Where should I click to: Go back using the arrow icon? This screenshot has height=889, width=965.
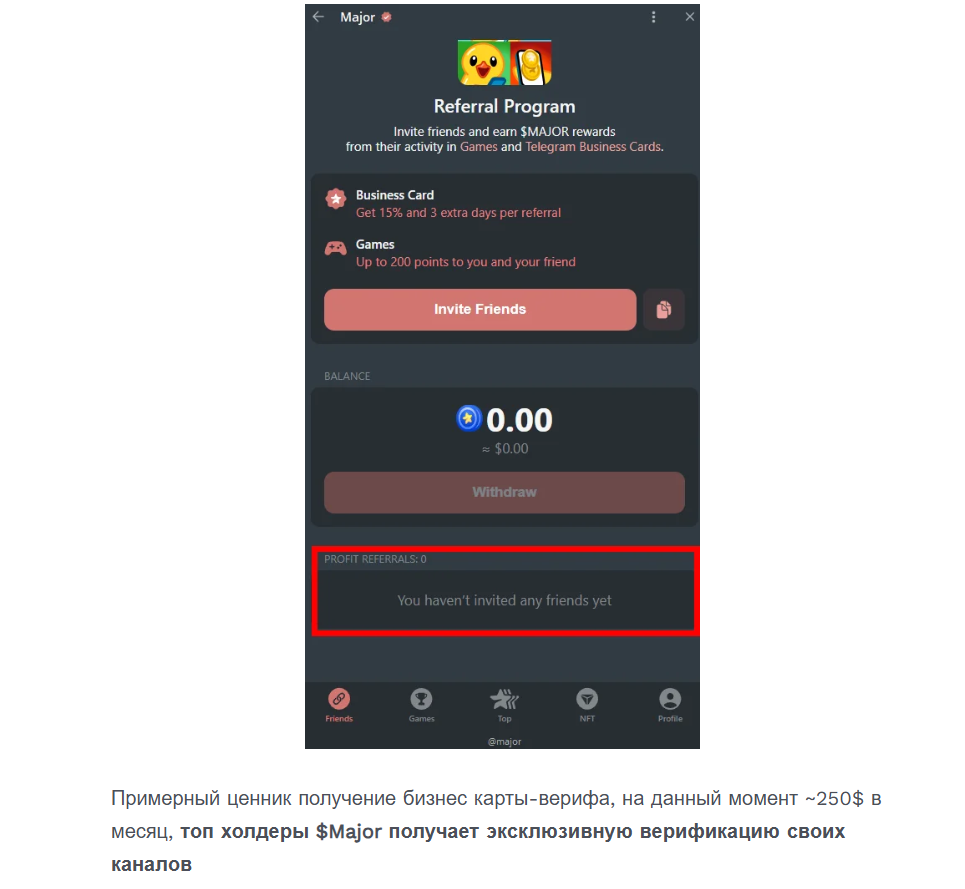point(318,17)
